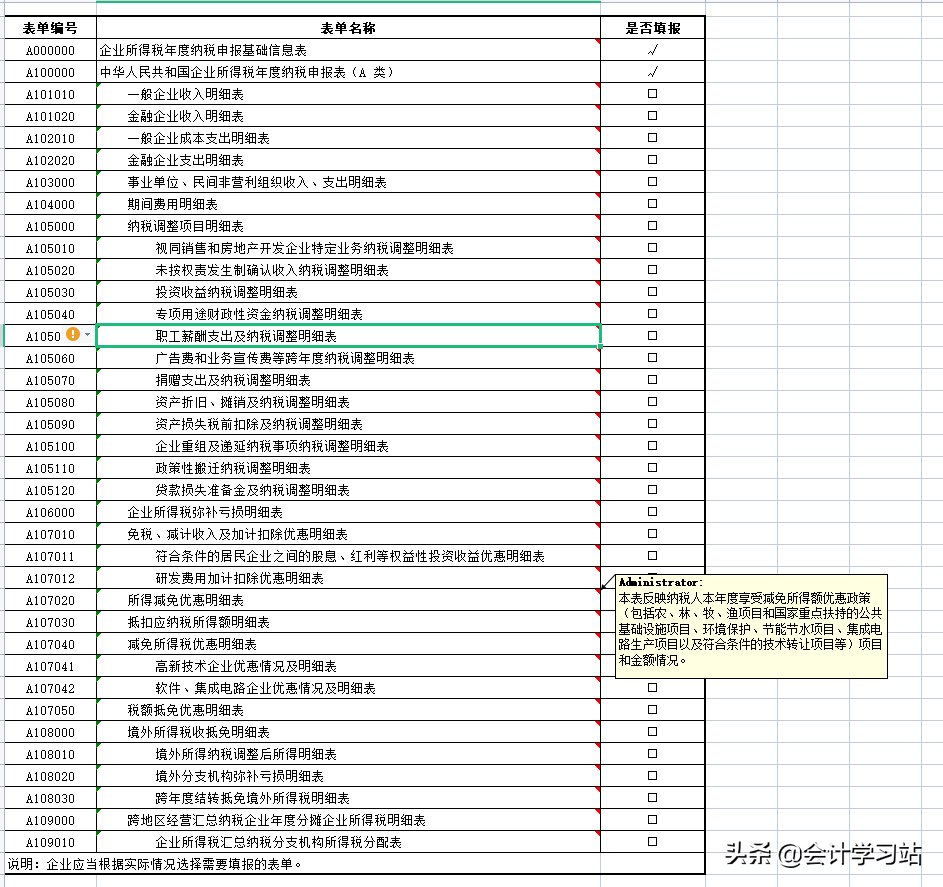Open the error-check dropdown arrow next to A1050
Screen dimensions: 943x887
point(85,336)
